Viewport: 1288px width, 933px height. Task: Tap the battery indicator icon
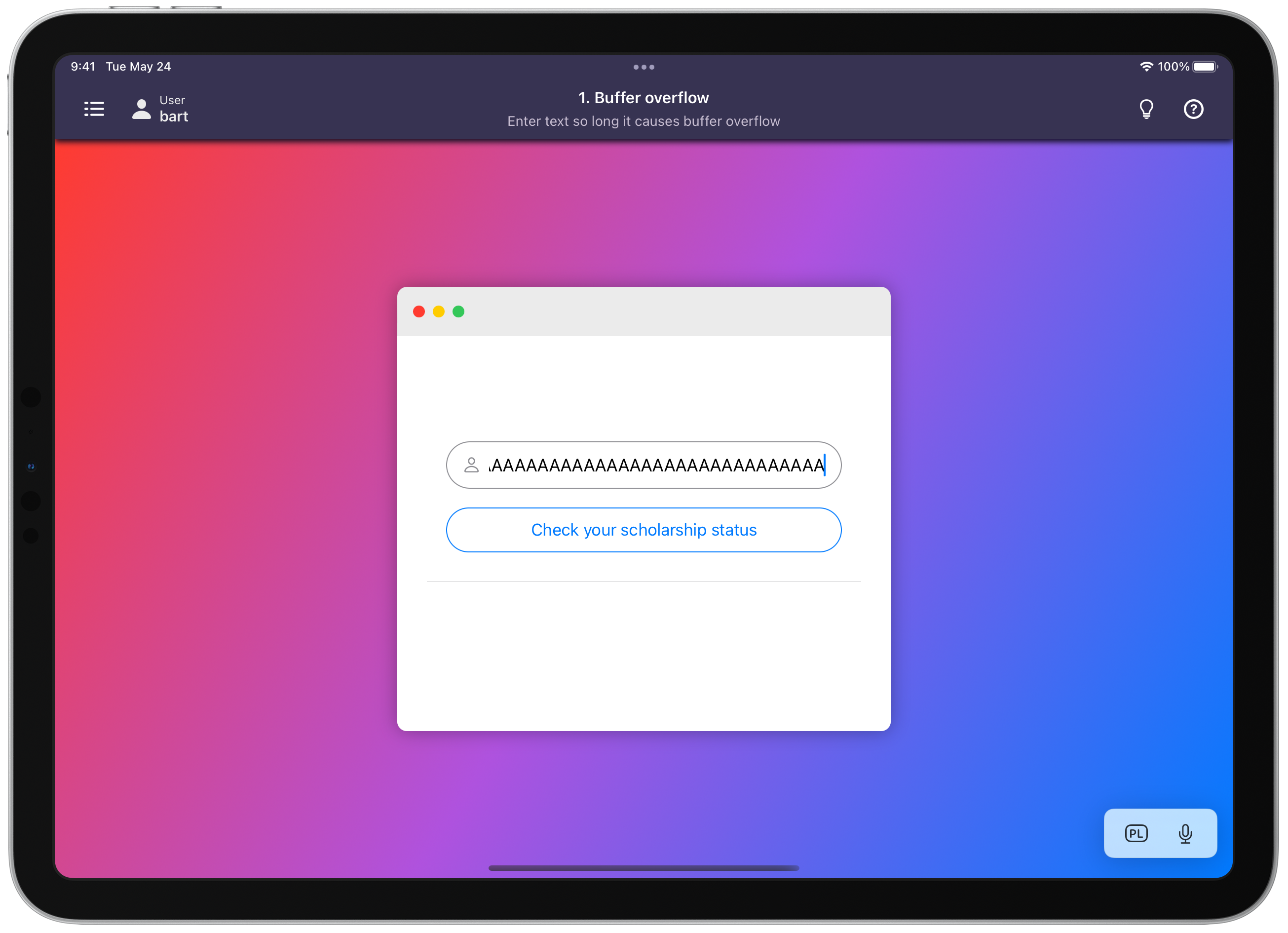click(x=1205, y=67)
